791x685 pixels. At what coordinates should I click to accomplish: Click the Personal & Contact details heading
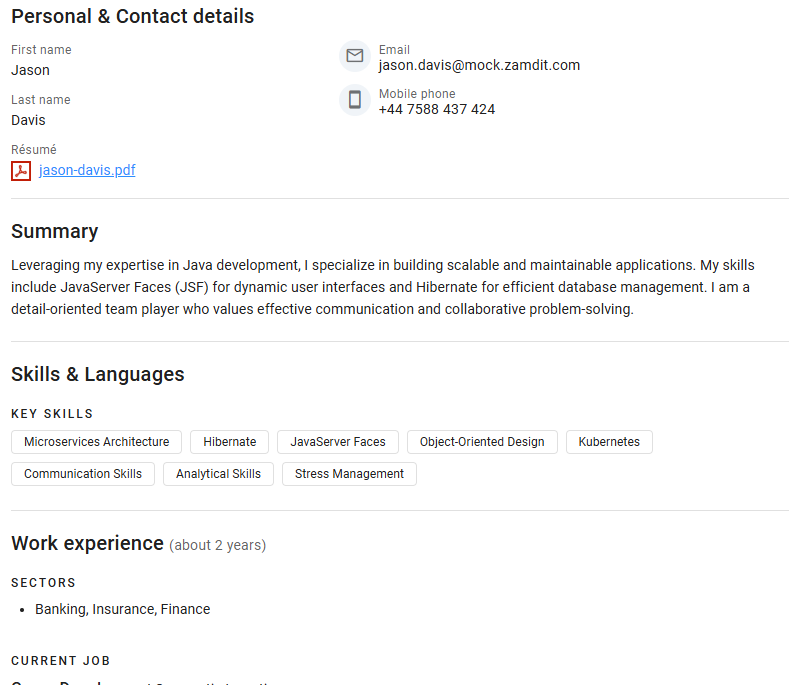pyautogui.click(x=132, y=17)
